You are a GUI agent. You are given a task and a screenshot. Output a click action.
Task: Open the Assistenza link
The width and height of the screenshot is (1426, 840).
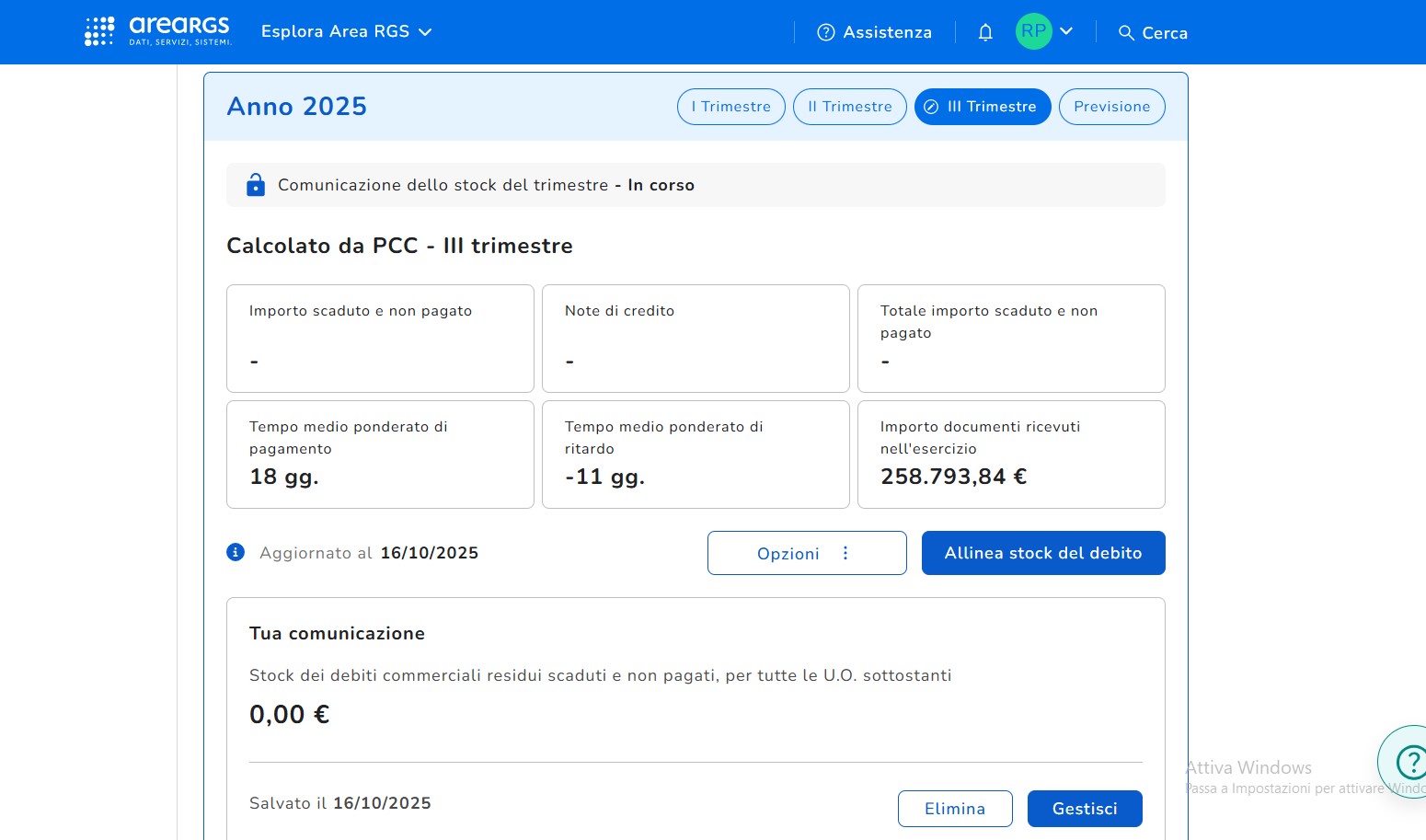pyautogui.click(x=887, y=32)
